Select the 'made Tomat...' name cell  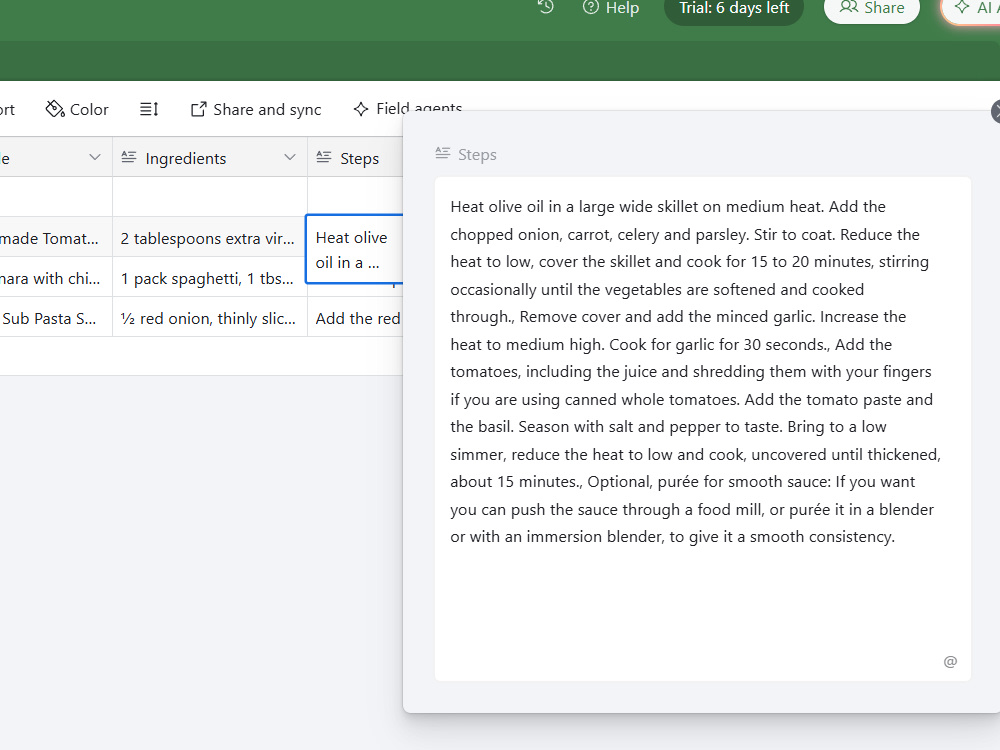point(56,239)
